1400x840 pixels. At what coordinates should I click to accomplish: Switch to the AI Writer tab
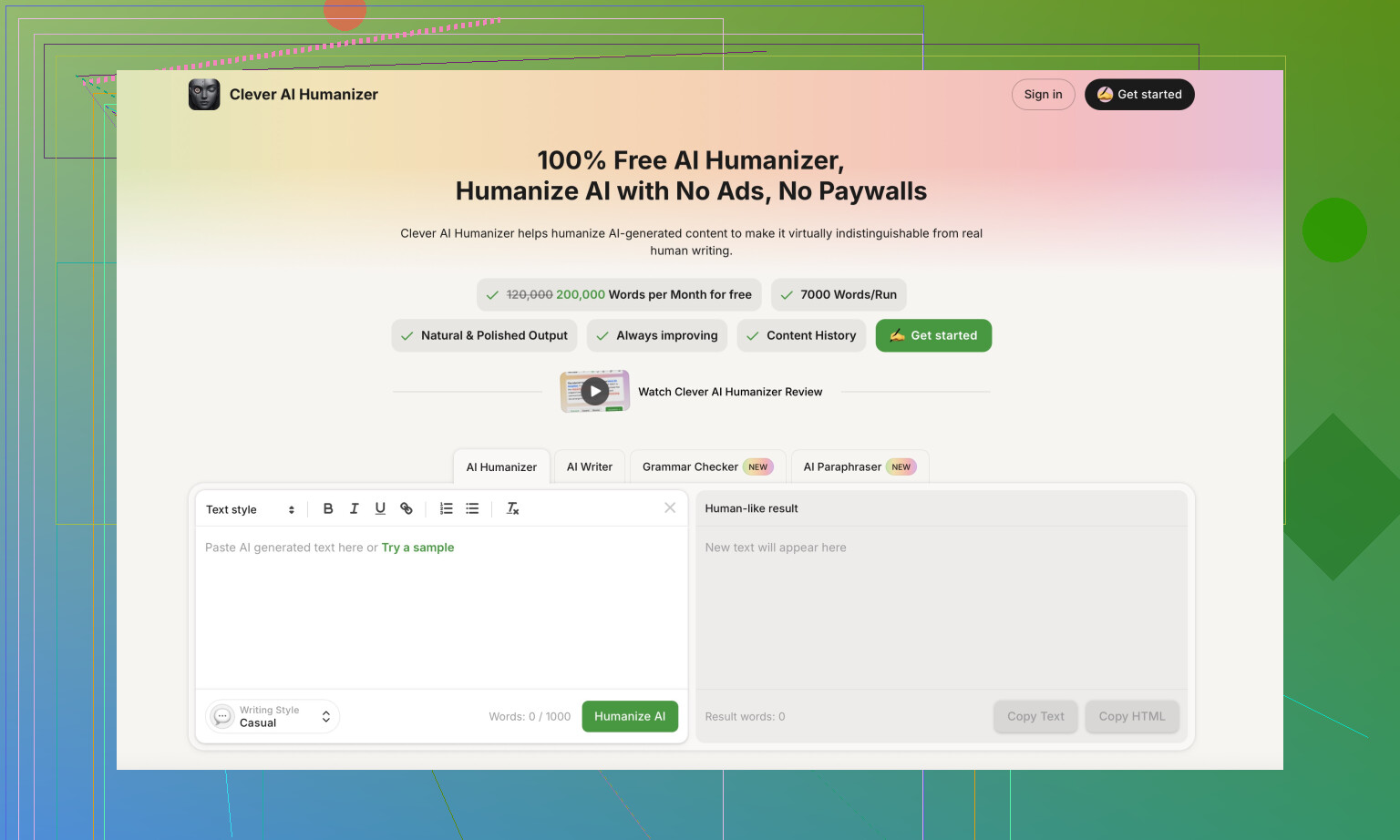point(590,467)
